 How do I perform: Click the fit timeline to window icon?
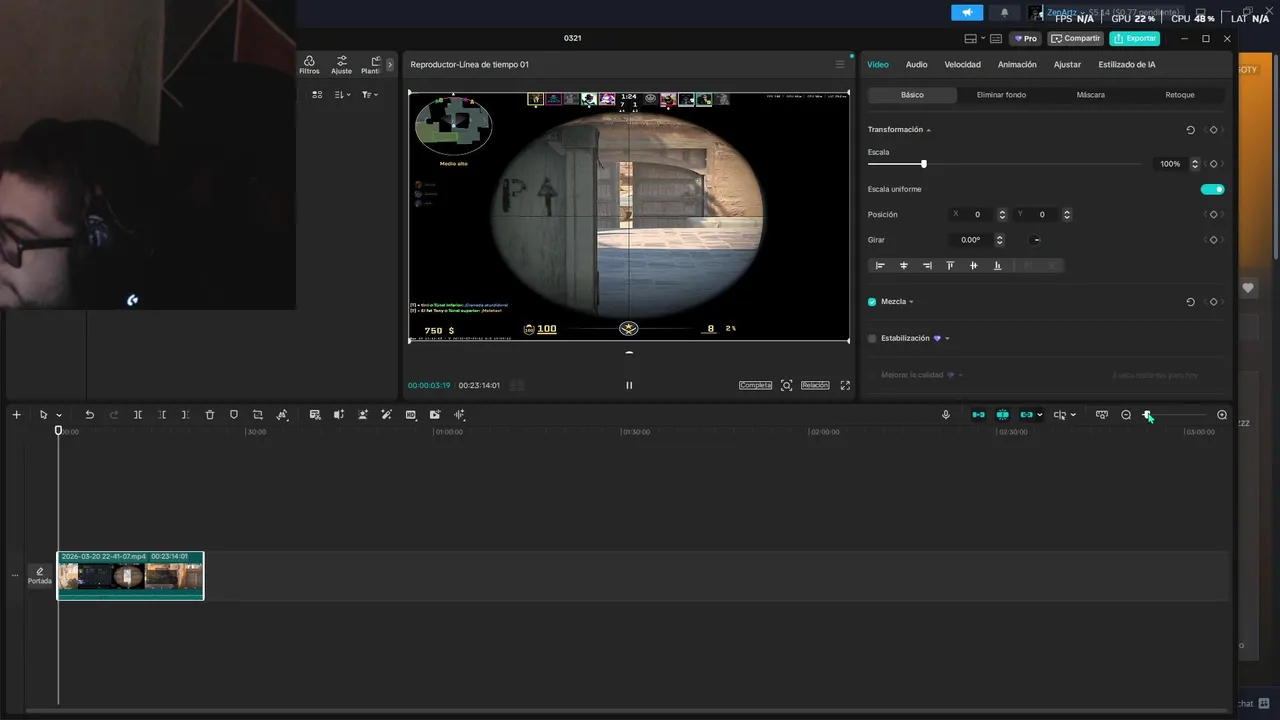1102,415
